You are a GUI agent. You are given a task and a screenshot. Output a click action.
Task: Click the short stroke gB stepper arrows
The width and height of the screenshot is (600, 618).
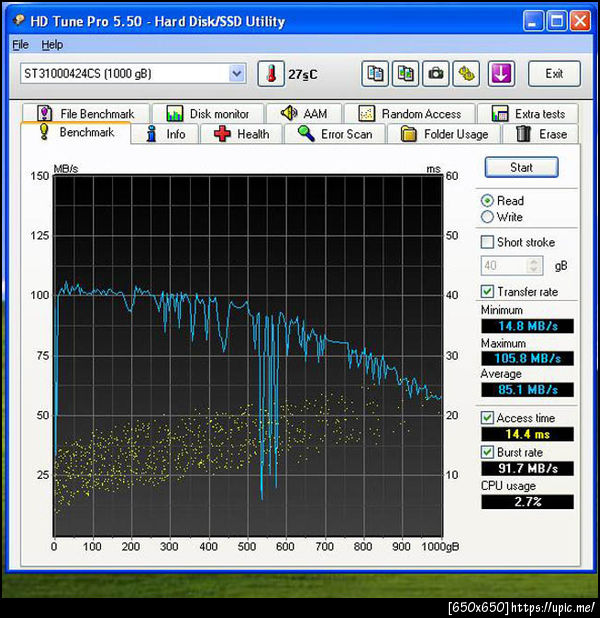click(533, 265)
